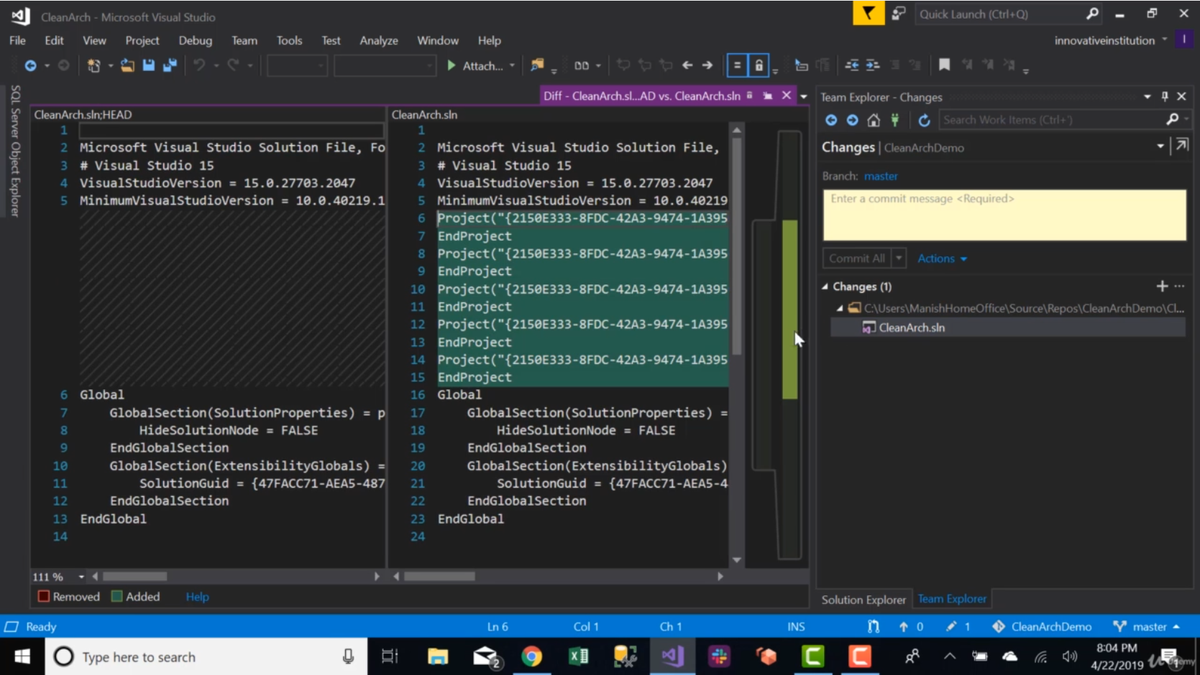Open the SQL Server Object Explorer side tab
Screen dimensions: 1200x675
tap(15, 150)
